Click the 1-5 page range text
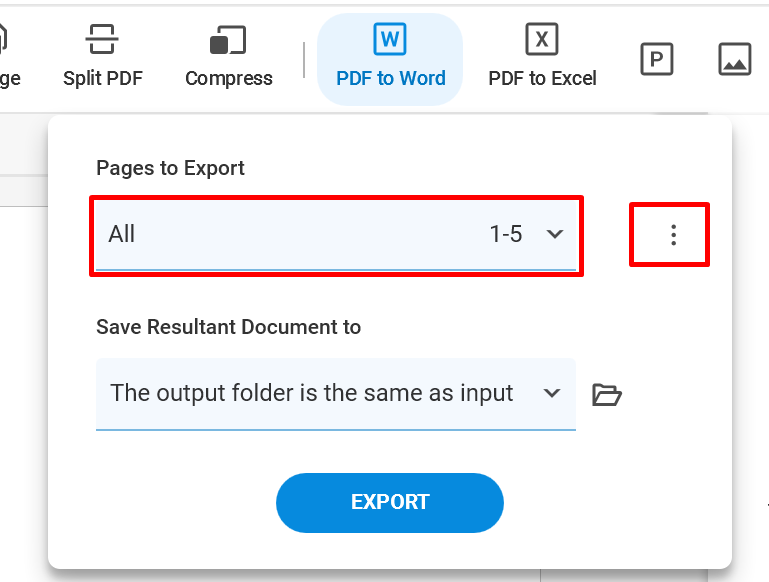This screenshot has width=769, height=582. (506, 234)
